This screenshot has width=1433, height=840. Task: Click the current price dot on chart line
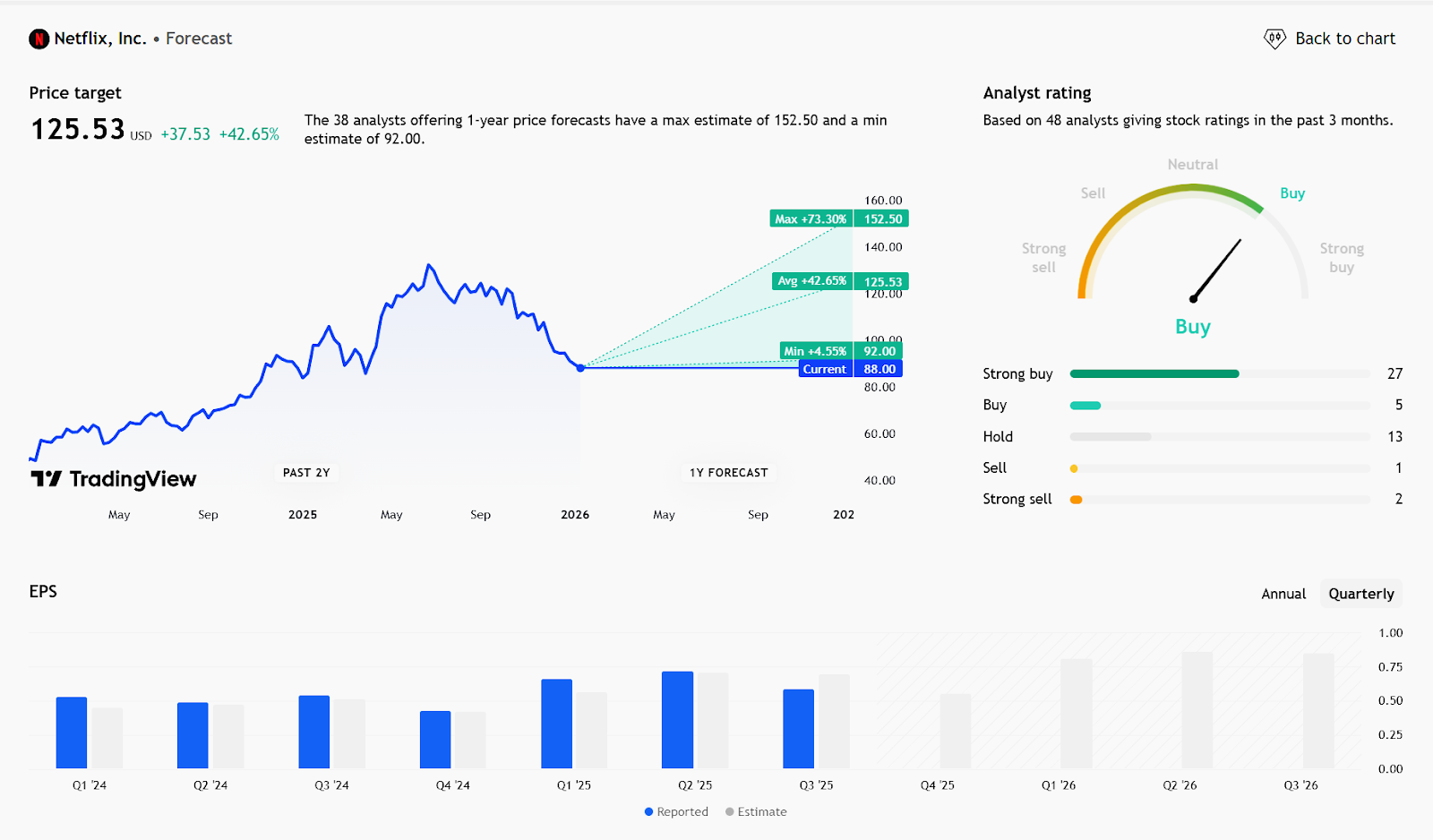[580, 368]
